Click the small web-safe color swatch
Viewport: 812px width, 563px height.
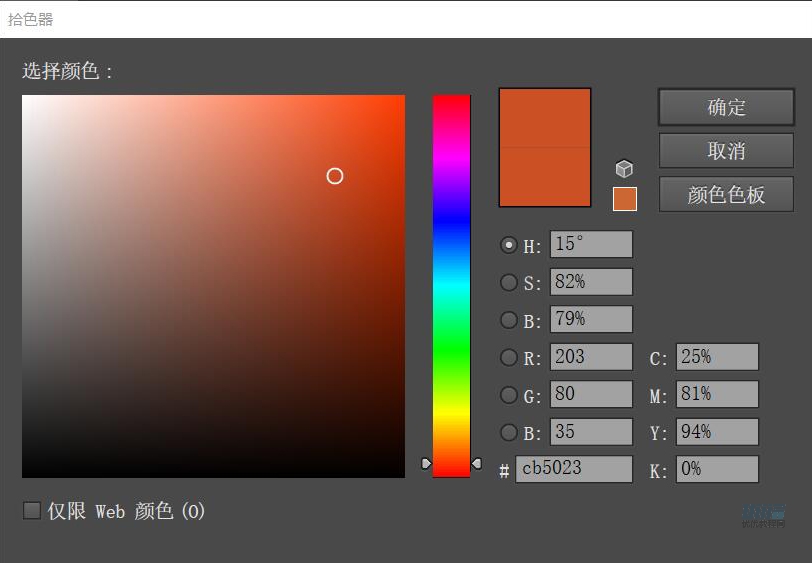pyautogui.click(x=624, y=199)
